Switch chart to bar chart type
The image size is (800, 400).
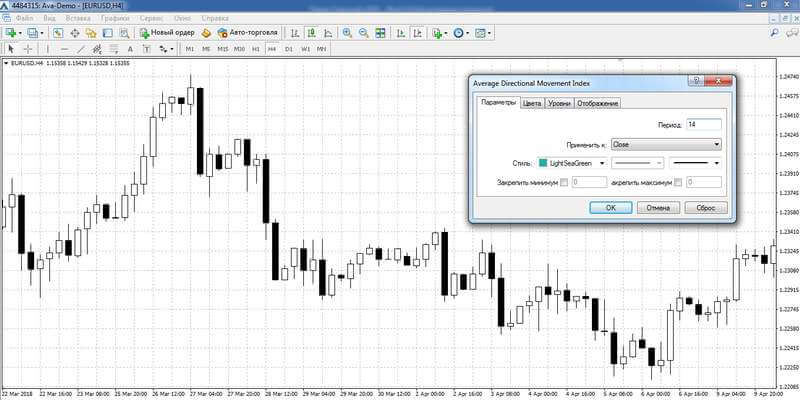pyautogui.click(x=295, y=33)
